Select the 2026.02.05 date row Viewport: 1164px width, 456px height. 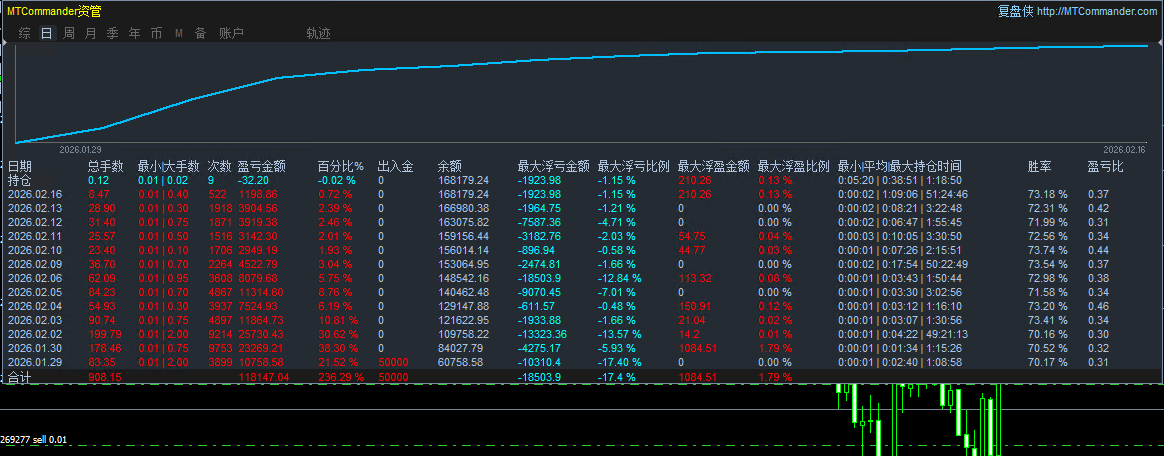coord(35,293)
